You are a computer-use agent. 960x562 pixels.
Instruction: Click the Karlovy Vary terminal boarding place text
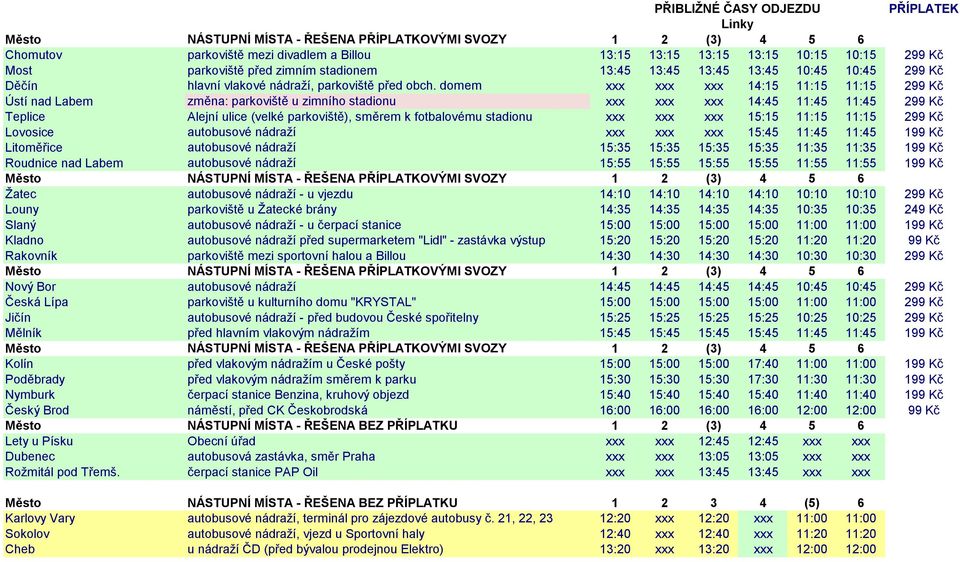[370, 519]
